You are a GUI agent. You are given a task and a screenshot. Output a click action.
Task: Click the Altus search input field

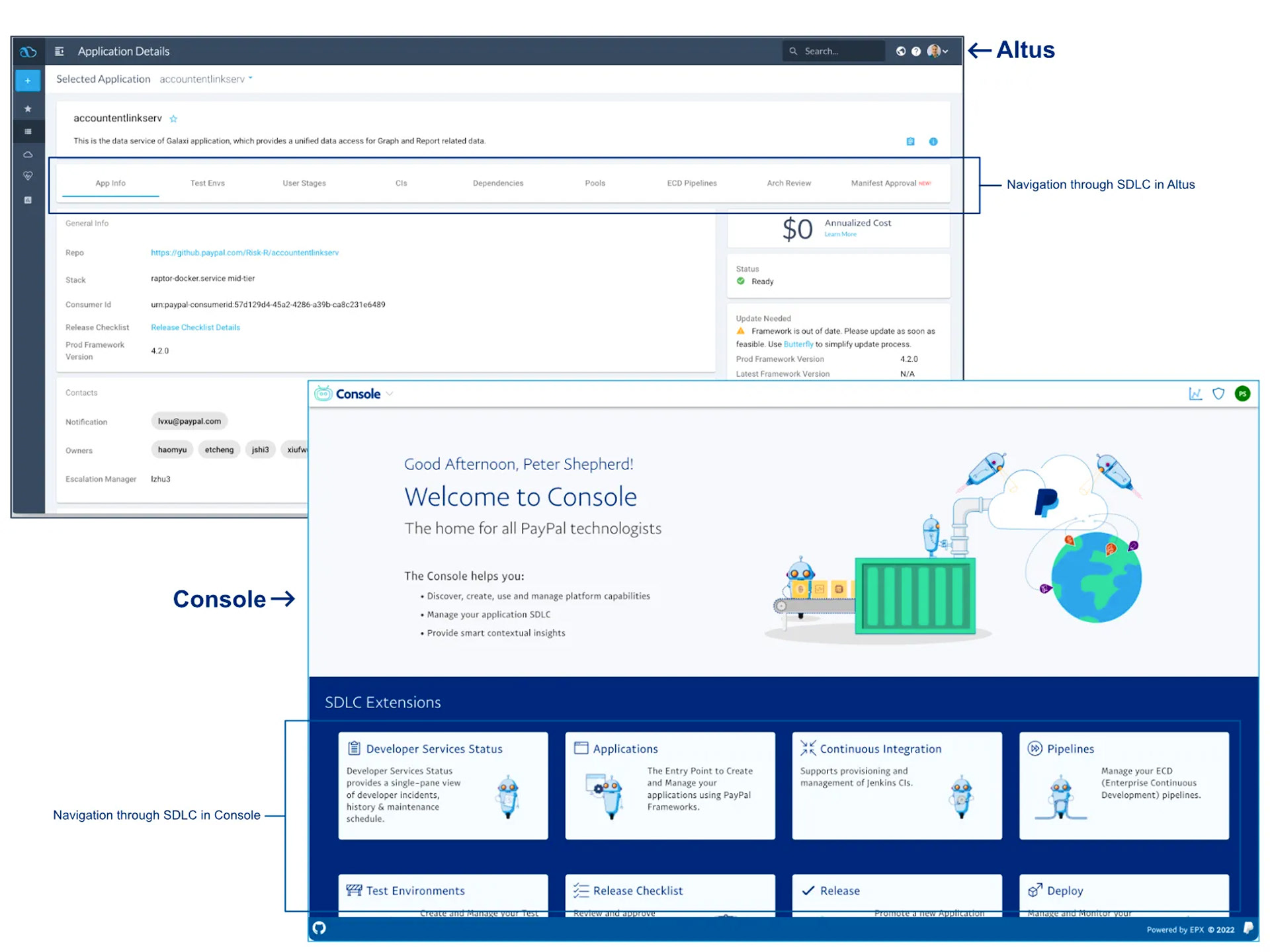pos(840,52)
